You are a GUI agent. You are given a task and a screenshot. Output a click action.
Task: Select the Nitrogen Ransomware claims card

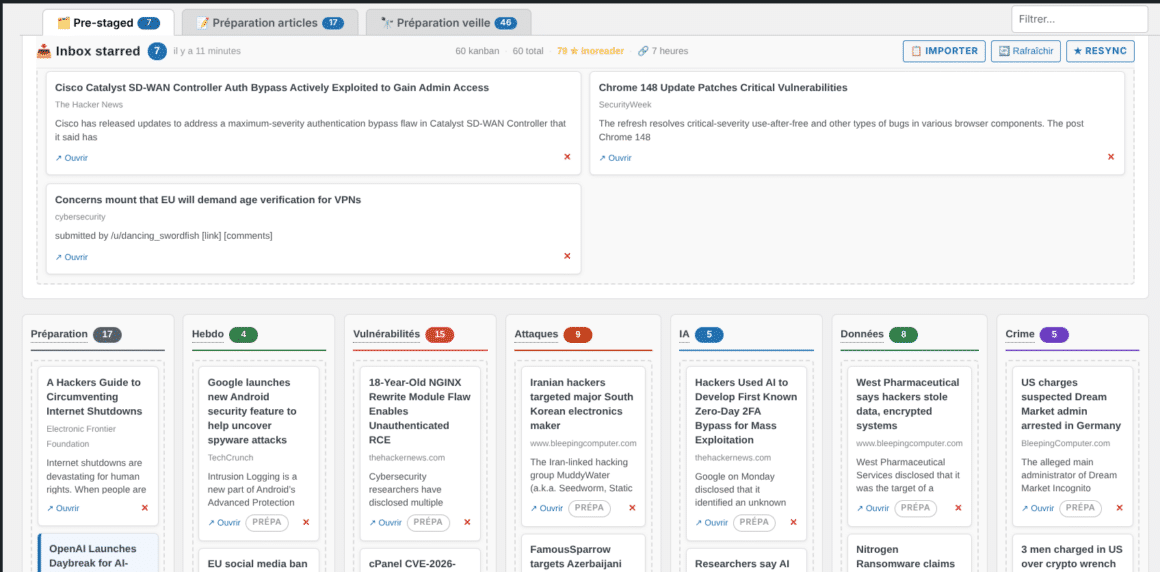[x=909, y=553]
